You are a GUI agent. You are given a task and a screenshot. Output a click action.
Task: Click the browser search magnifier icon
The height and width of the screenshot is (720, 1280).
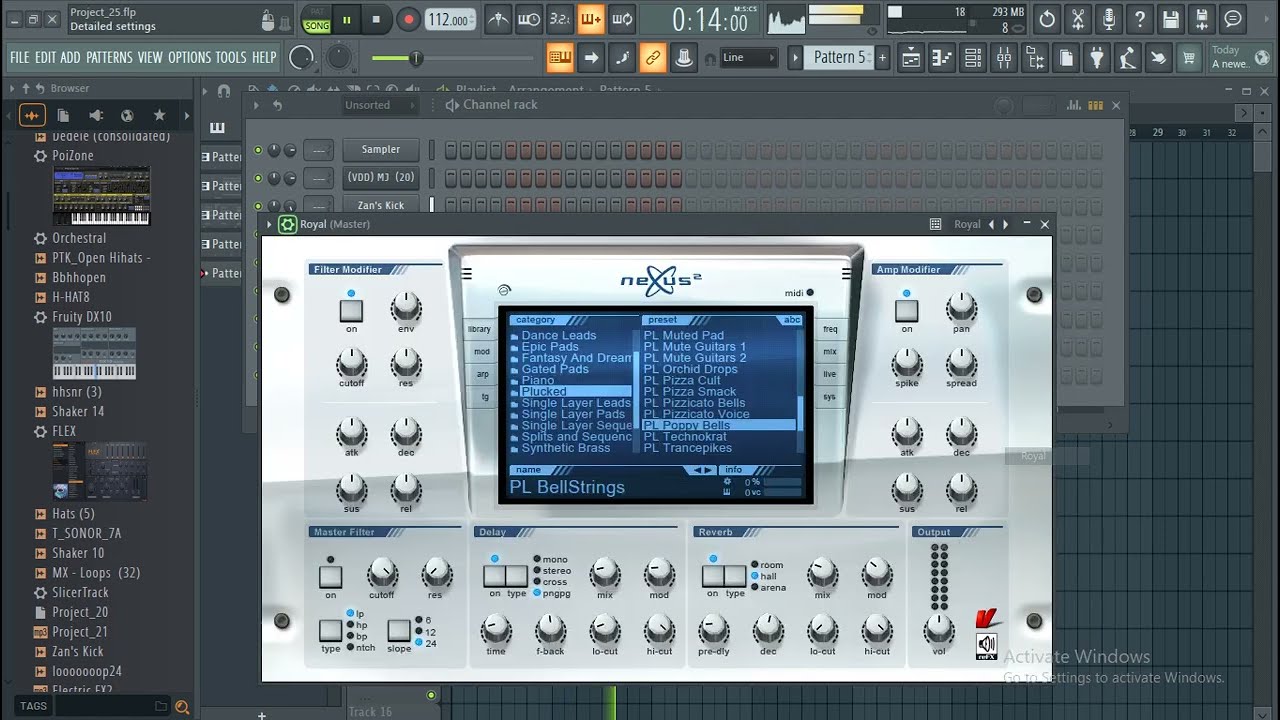point(182,706)
